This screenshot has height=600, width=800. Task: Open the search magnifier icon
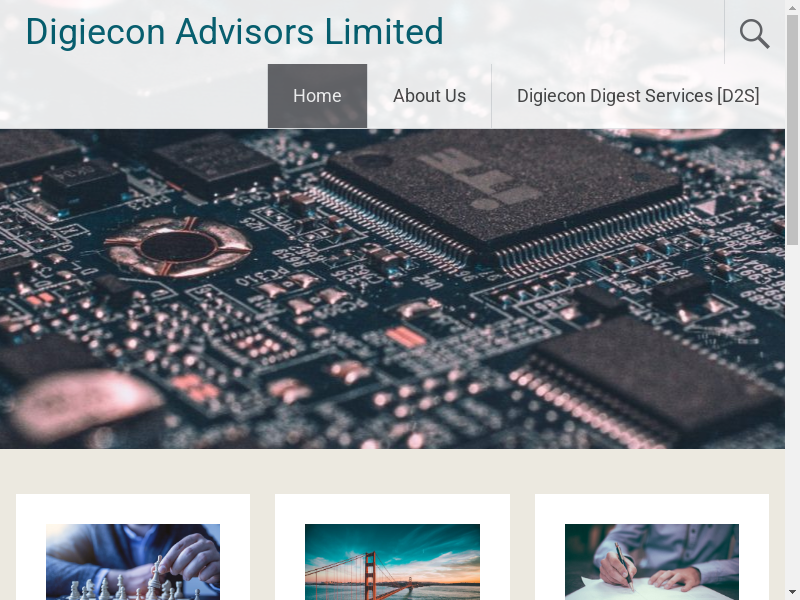tap(755, 34)
